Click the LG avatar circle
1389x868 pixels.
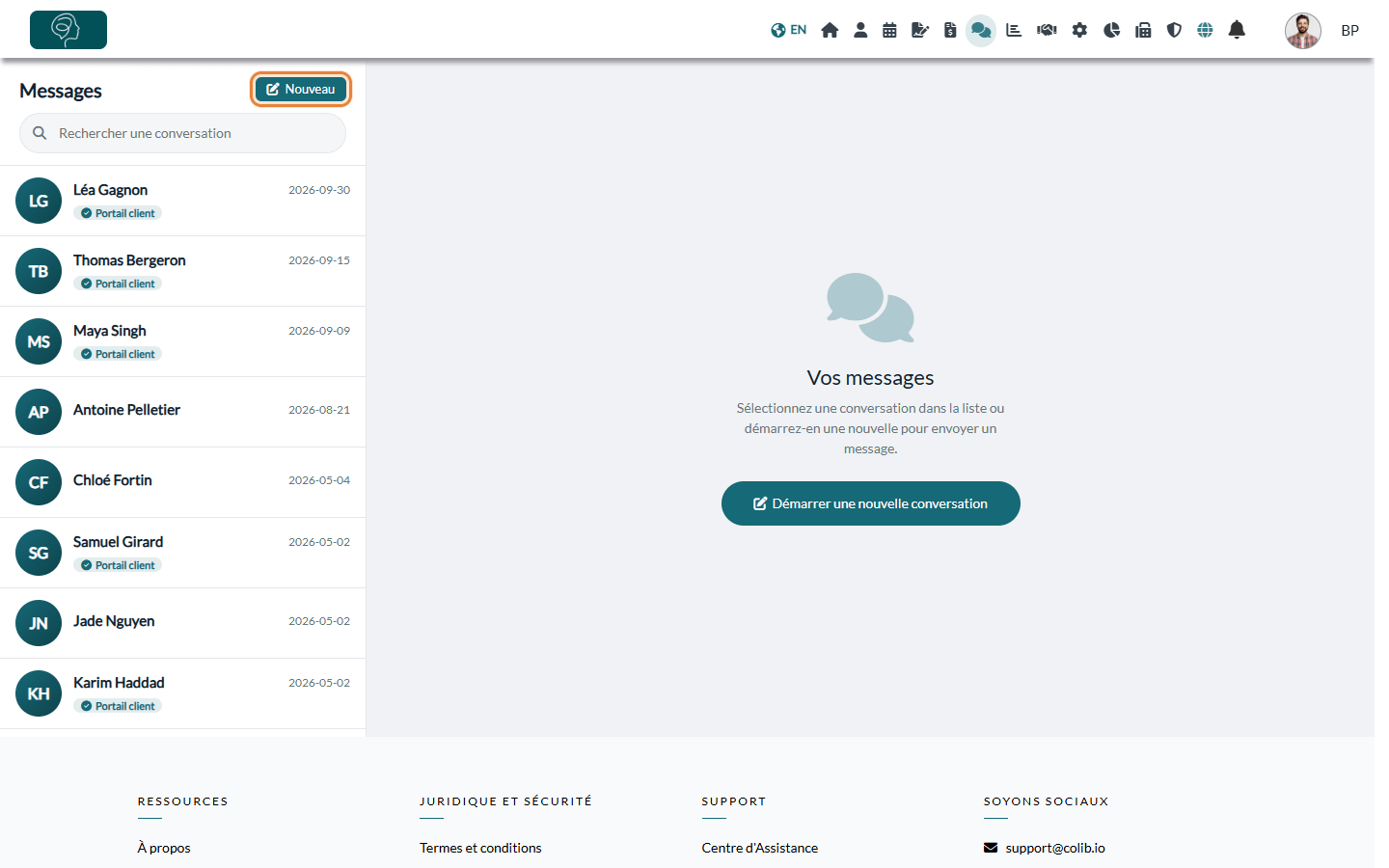[39, 201]
